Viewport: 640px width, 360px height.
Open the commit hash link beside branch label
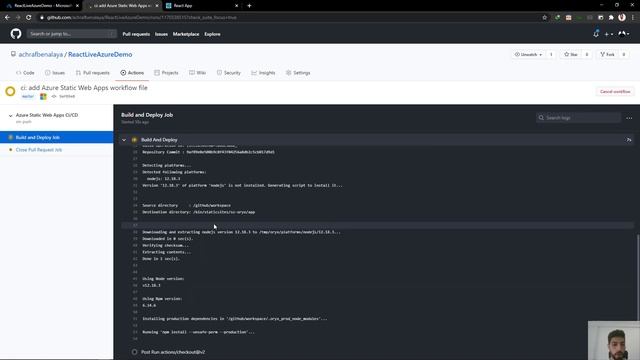[67, 96]
